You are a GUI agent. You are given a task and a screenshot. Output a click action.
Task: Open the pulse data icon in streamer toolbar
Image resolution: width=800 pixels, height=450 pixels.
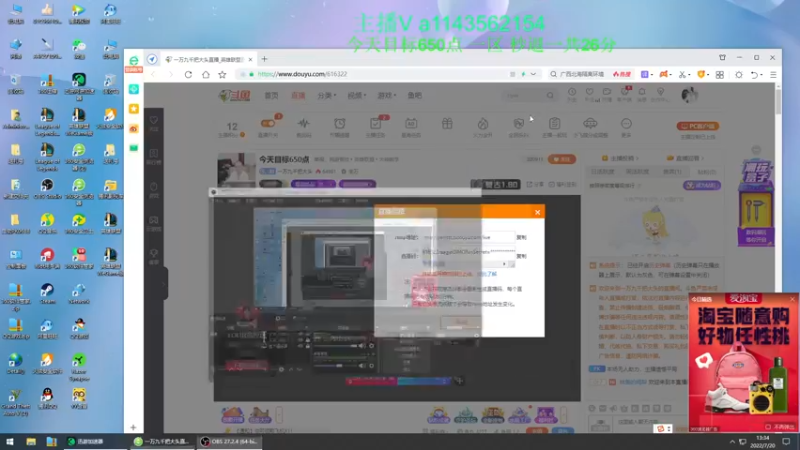coord(304,123)
